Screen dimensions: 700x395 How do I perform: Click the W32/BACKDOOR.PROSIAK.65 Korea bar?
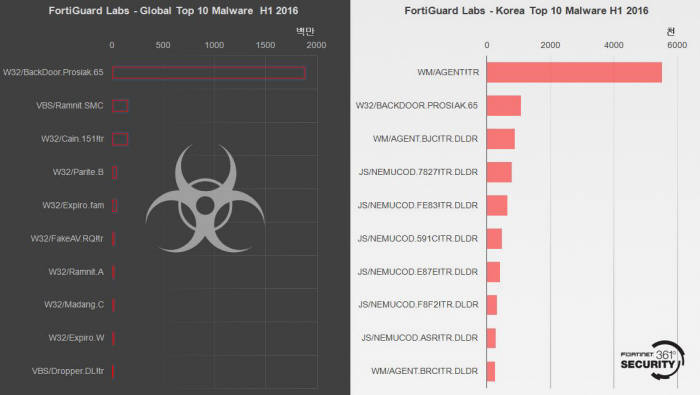(x=504, y=106)
